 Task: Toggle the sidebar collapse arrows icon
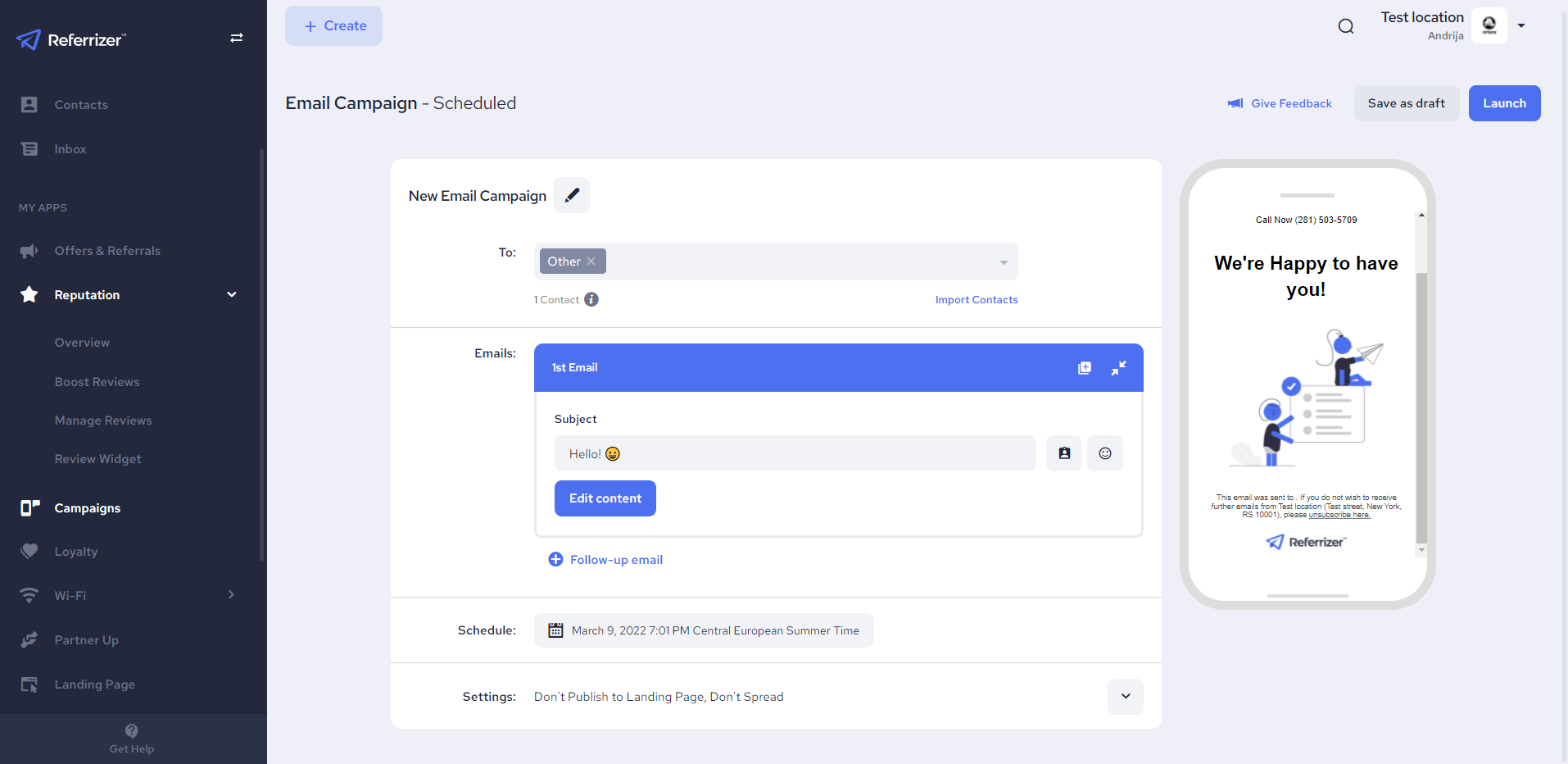click(237, 38)
